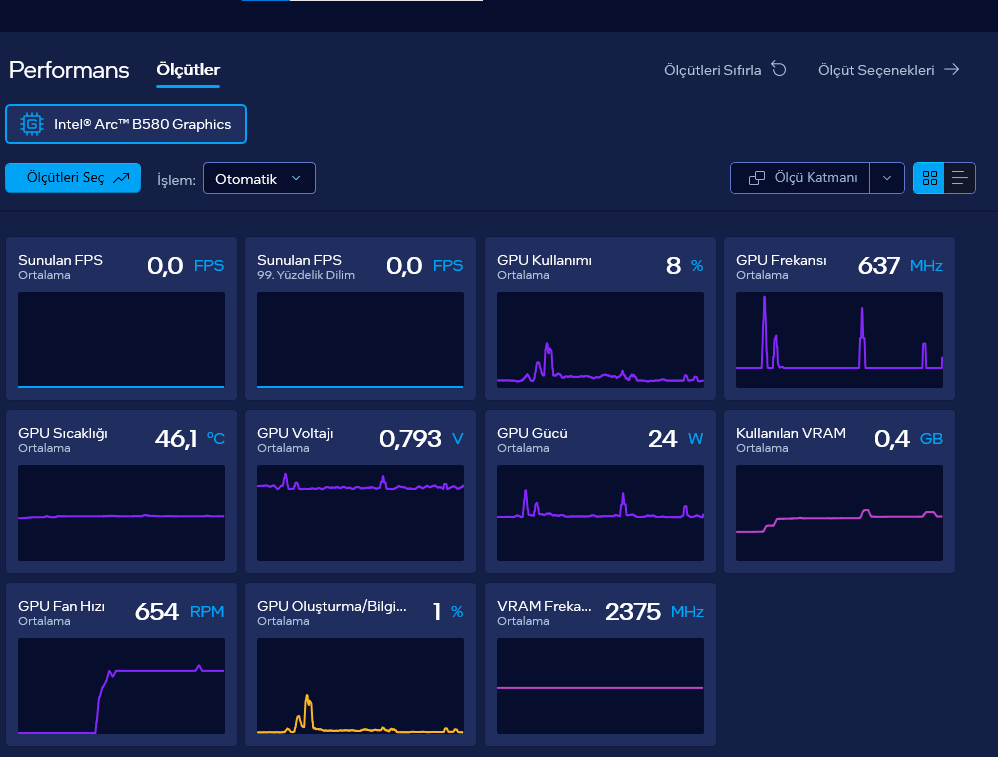Click the Ölçütleri Seç button

[73, 178]
